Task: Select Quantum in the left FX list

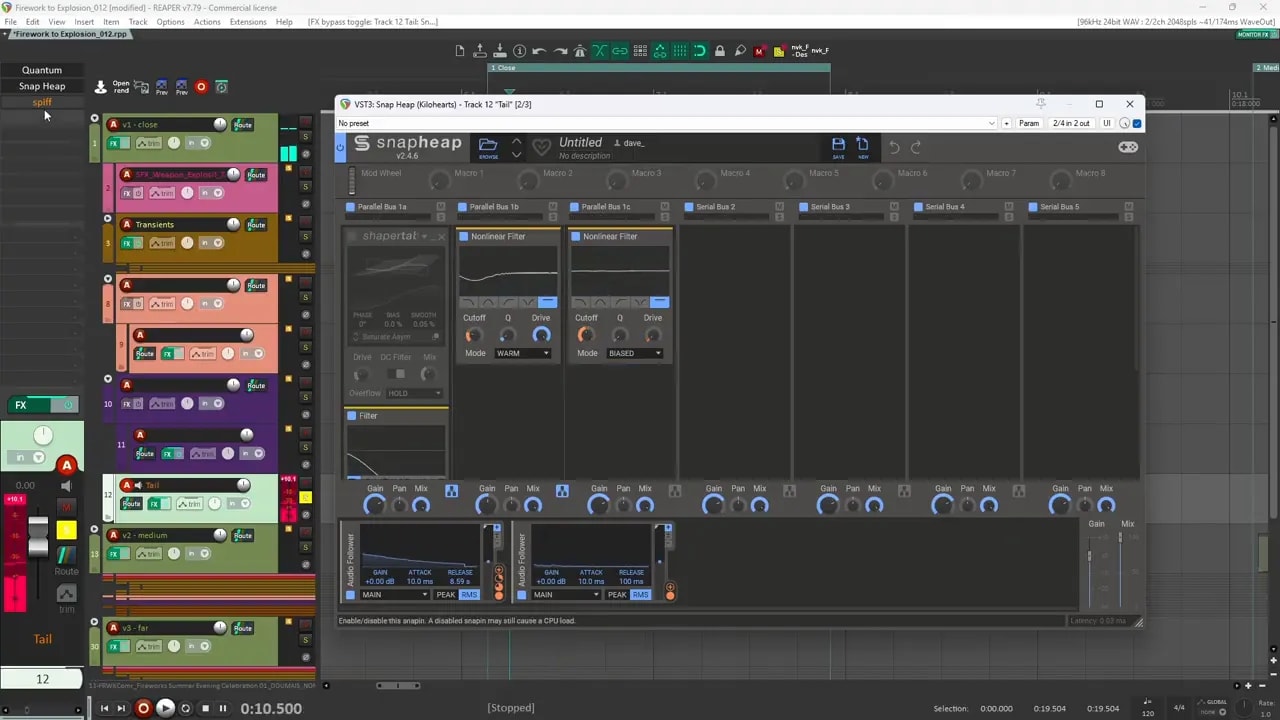Action: pos(42,70)
